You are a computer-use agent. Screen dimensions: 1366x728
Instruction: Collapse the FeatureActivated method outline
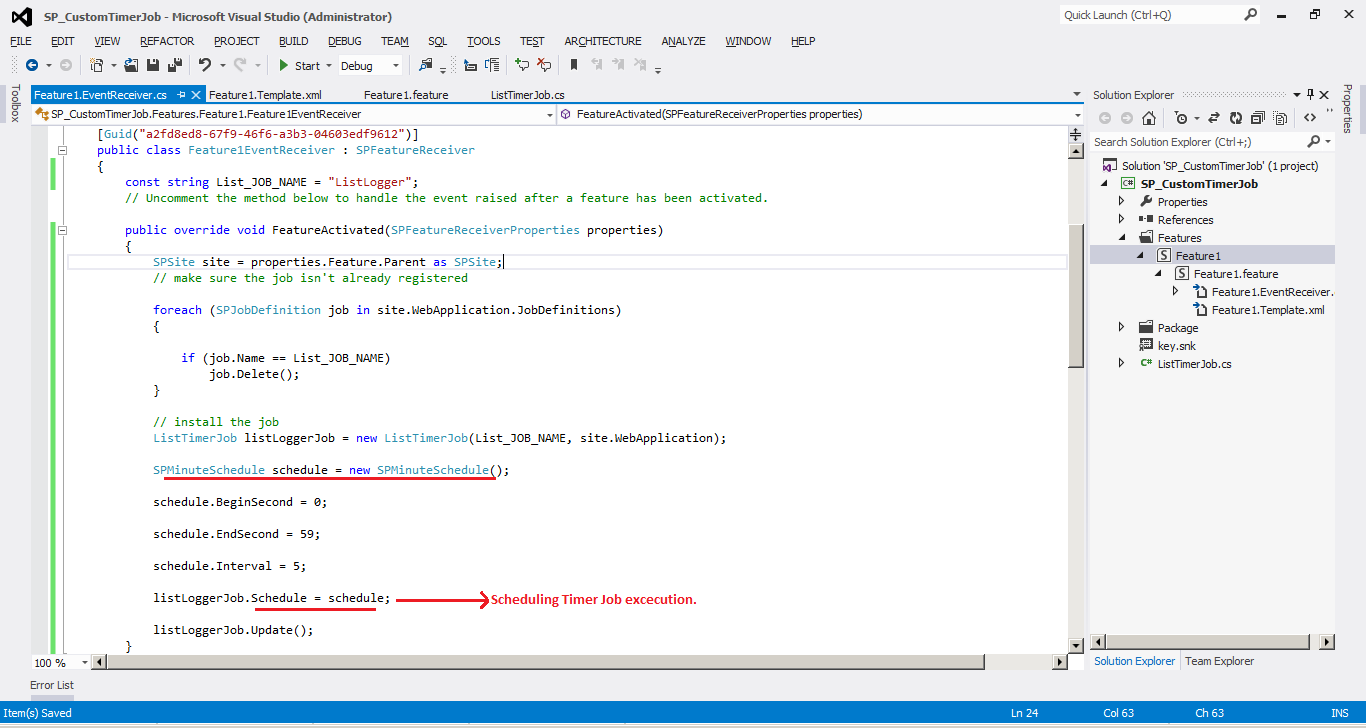pos(61,230)
